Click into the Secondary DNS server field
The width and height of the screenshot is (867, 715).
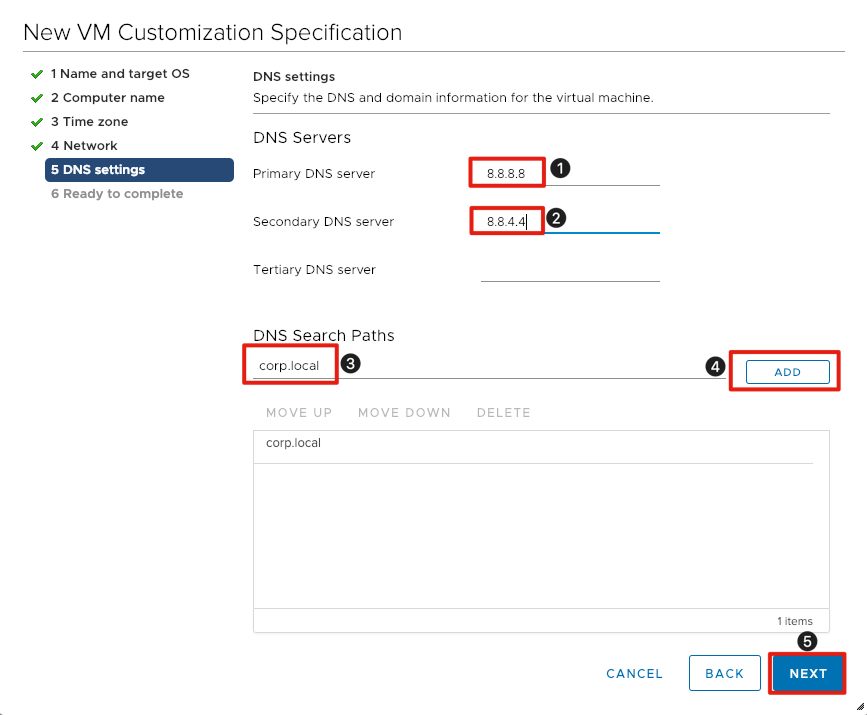pos(566,221)
